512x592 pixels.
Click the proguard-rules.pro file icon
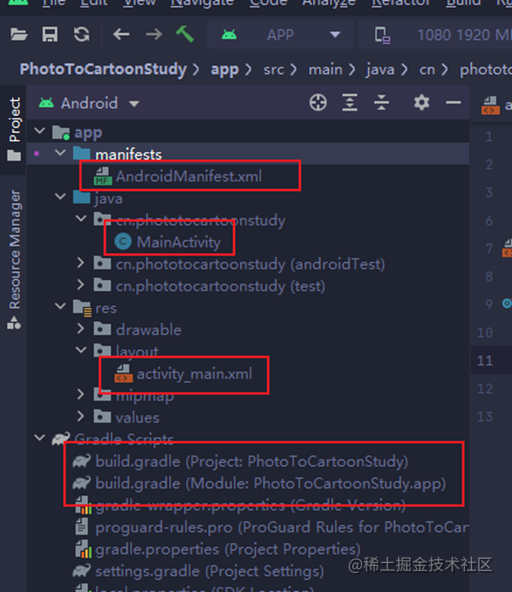point(82,527)
